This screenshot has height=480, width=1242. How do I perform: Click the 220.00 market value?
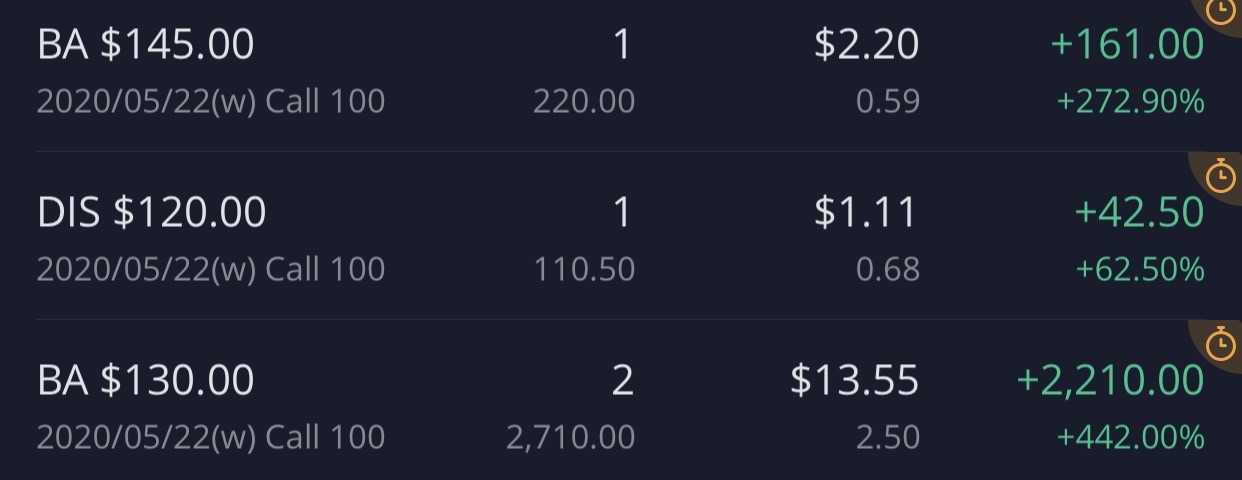(x=584, y=101)
